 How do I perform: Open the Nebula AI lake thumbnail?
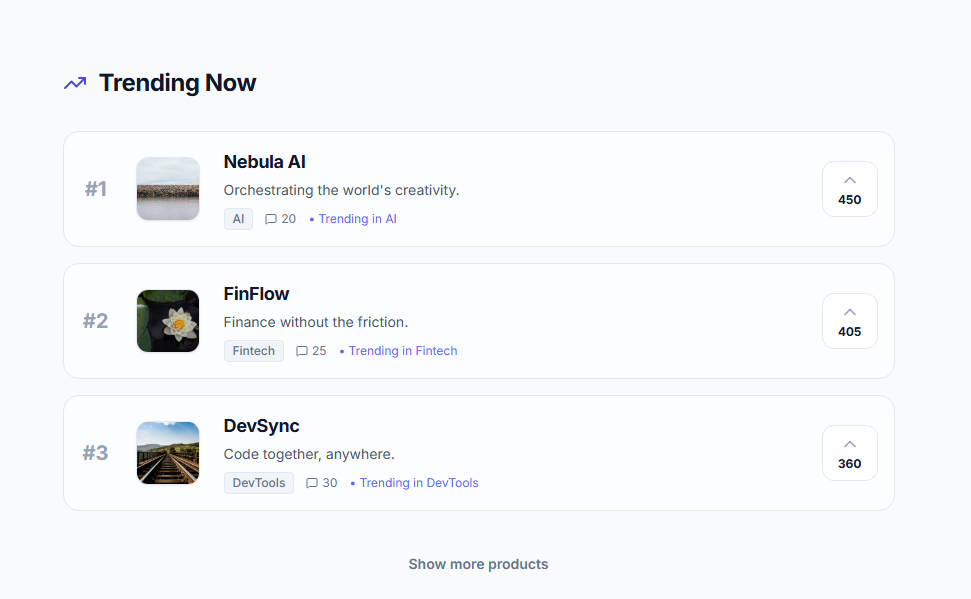point(168,189)
